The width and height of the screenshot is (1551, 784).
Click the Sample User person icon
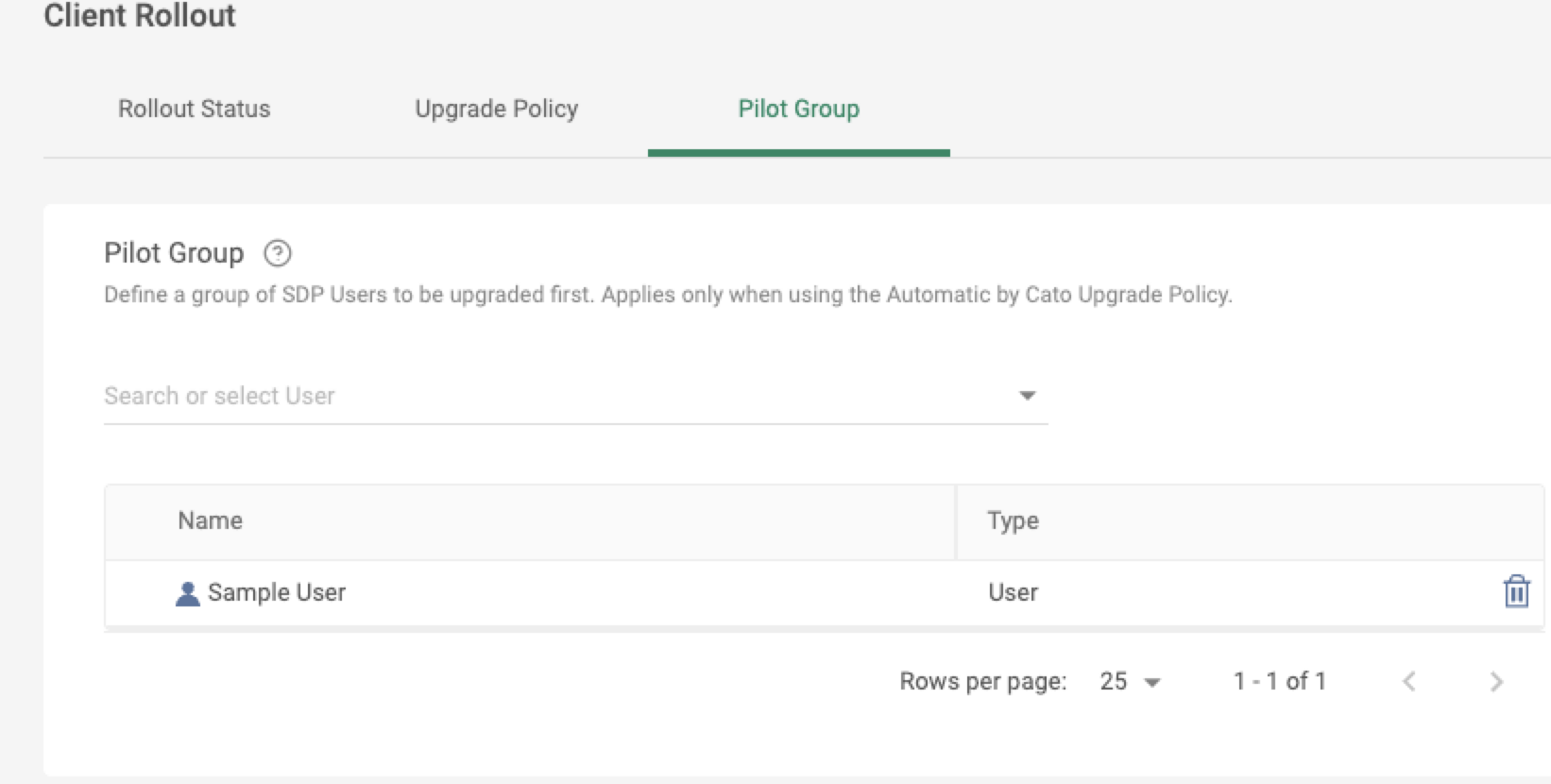click(x=187, y=593)
